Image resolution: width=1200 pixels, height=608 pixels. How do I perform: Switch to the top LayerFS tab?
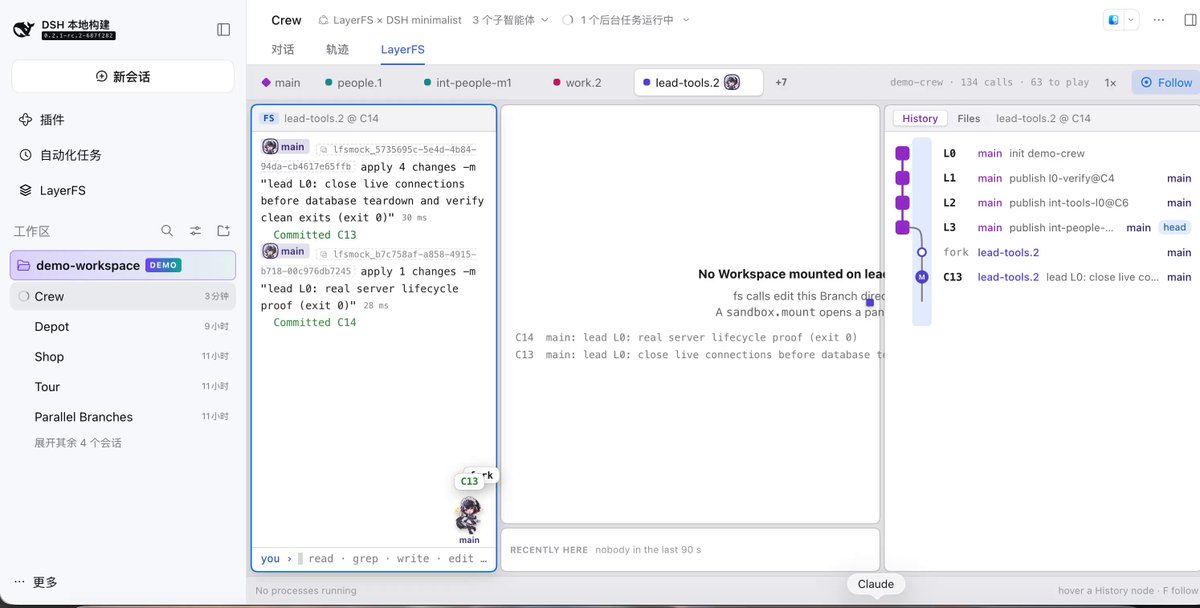tap(402, 49)
